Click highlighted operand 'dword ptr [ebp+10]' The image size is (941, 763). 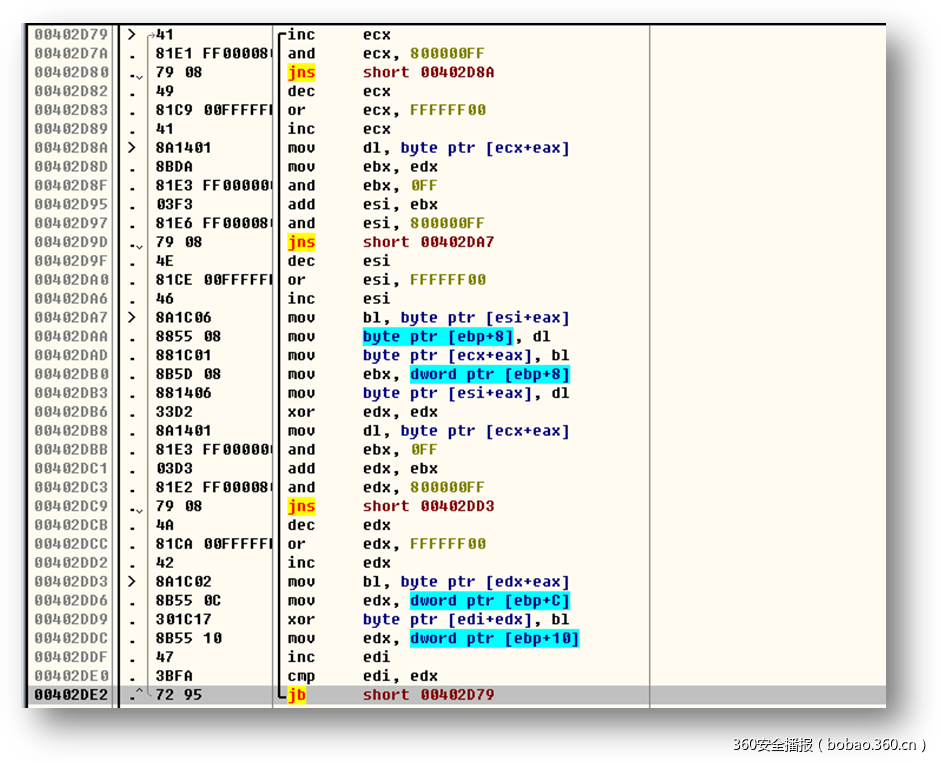tap(494, 638)
